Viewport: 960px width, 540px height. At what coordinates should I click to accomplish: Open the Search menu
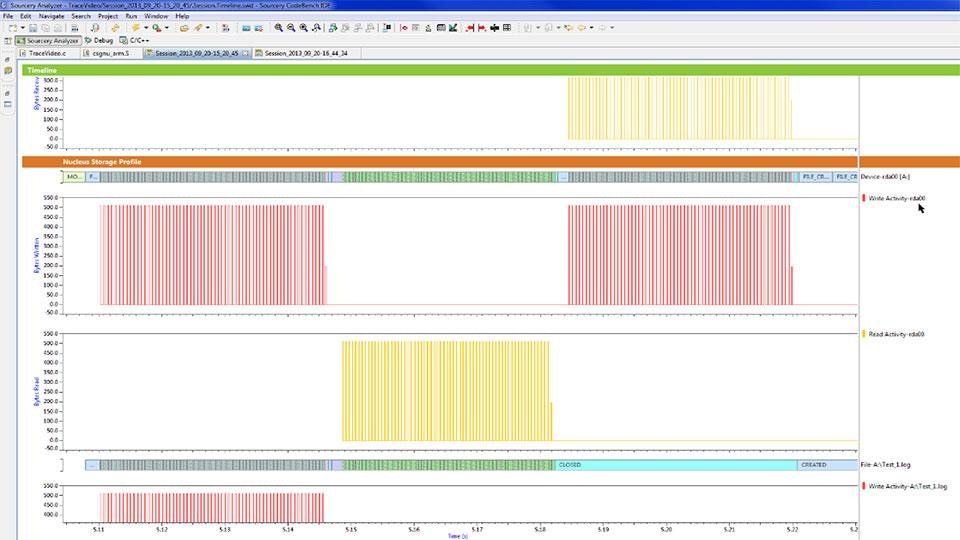(x=81, y=16)
